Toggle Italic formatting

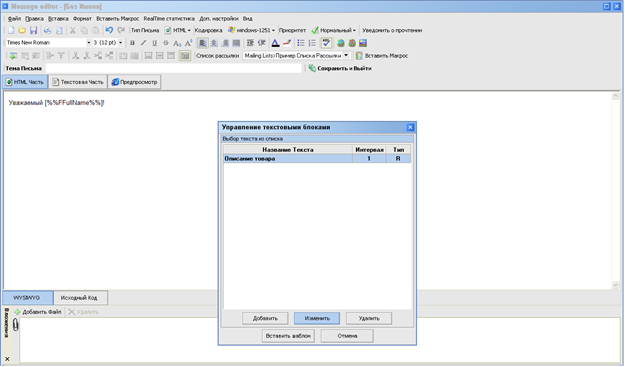(143, 43)
